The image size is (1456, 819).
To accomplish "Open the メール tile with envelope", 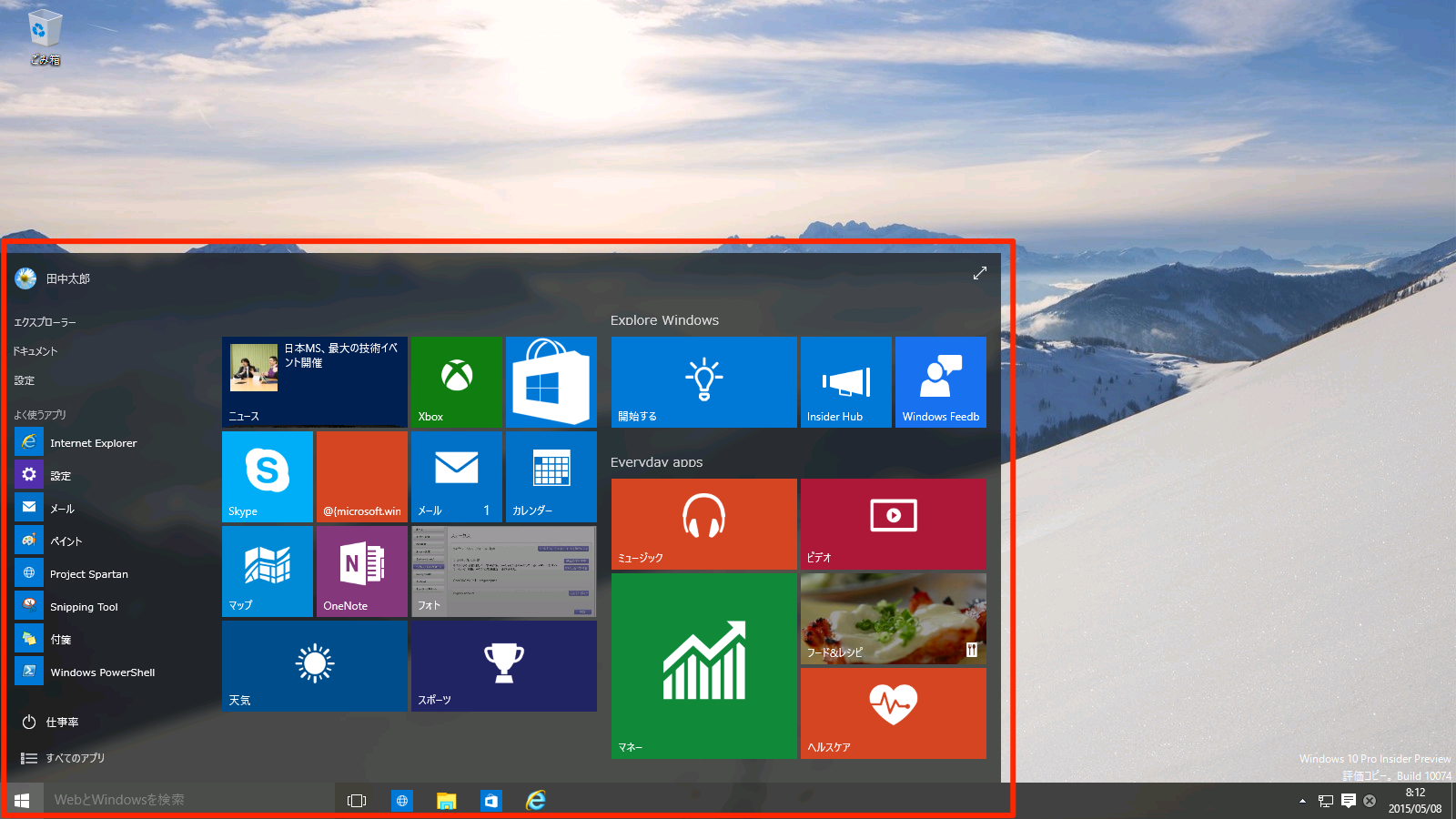I will click(x=457, y=477).
